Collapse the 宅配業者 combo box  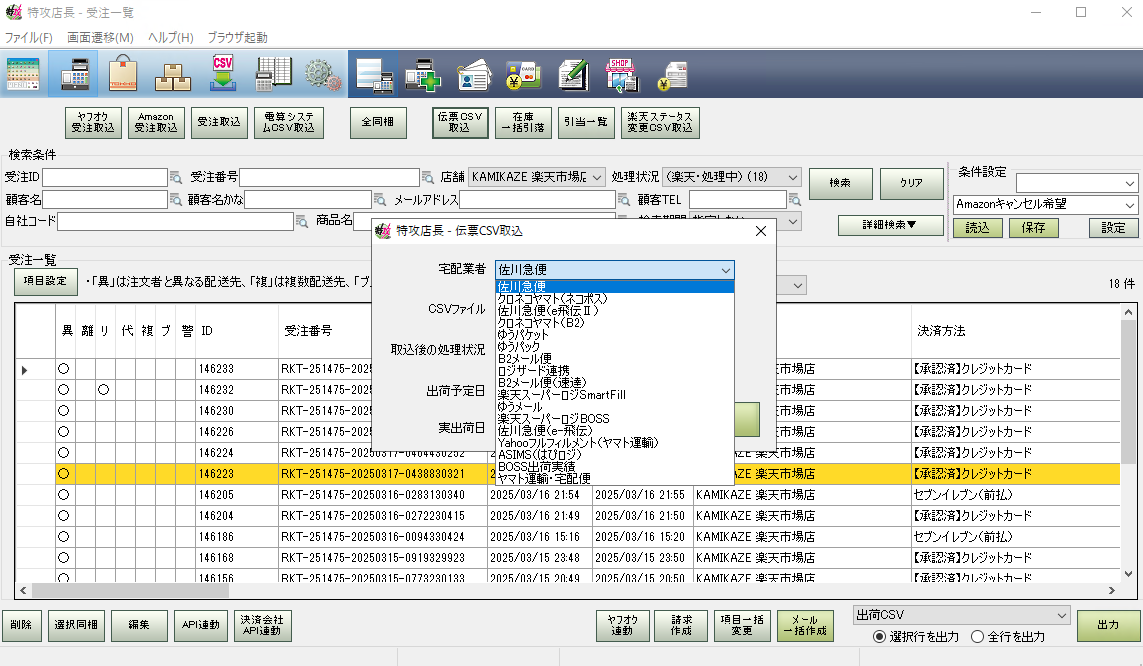(x=615, y=270)
